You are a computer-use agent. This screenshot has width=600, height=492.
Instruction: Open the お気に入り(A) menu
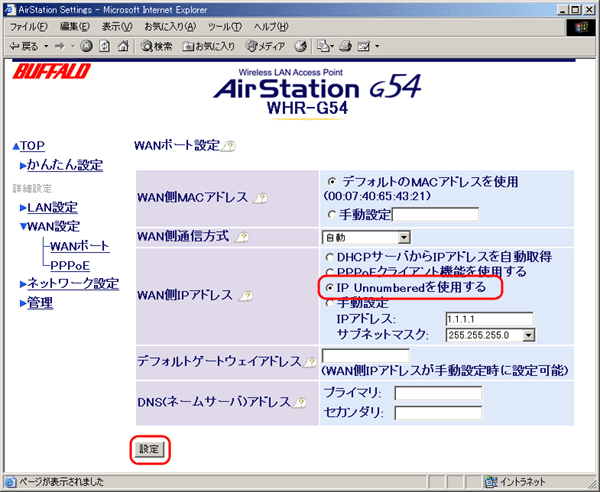point(170,27)
